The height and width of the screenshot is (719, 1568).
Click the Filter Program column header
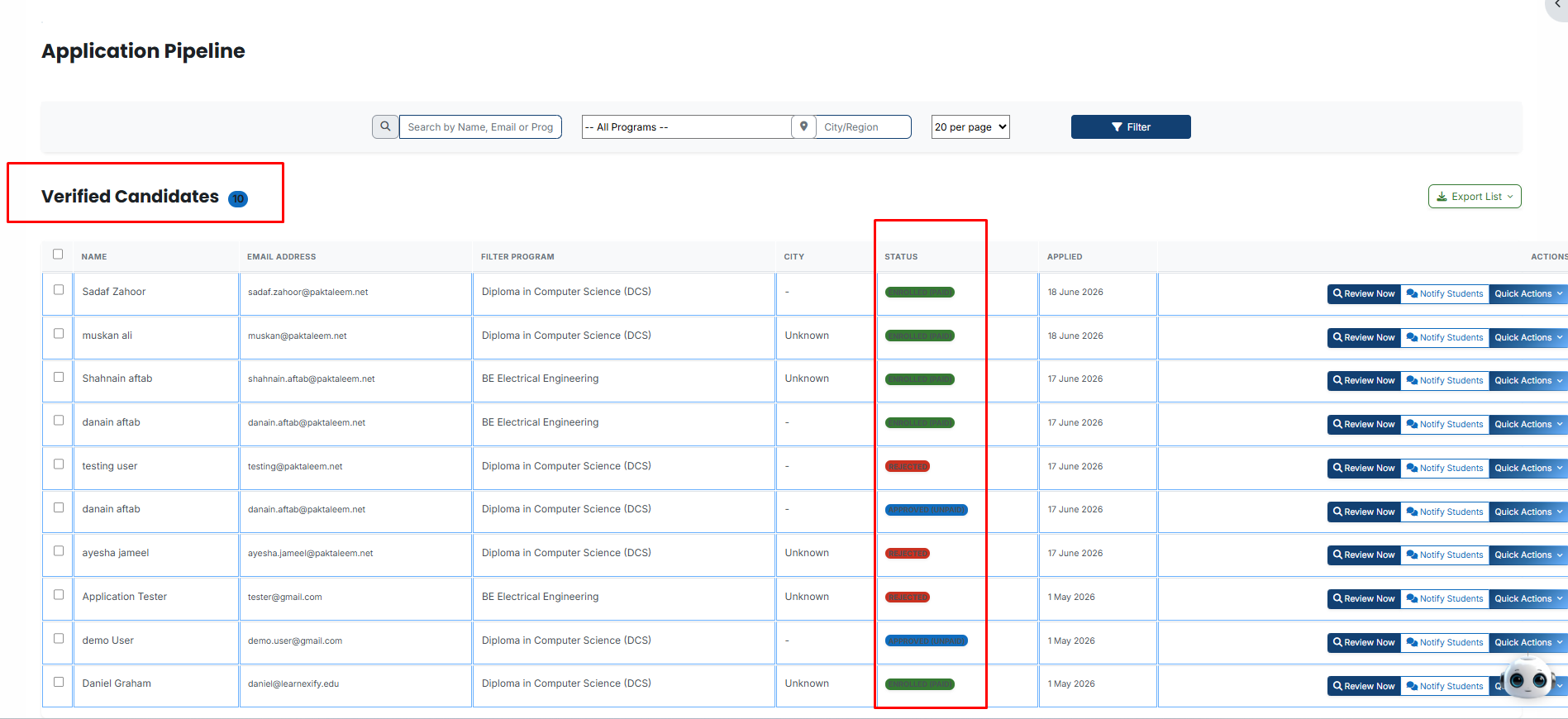pos(517,257)
